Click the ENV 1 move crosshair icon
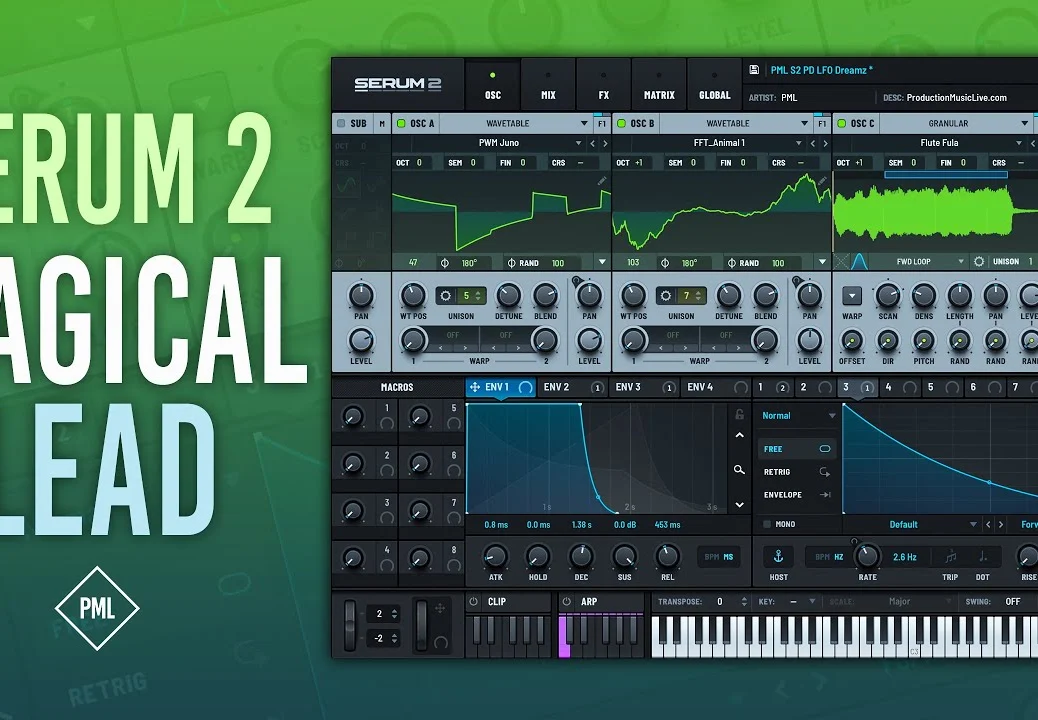1038x720 pixels. 475,387
